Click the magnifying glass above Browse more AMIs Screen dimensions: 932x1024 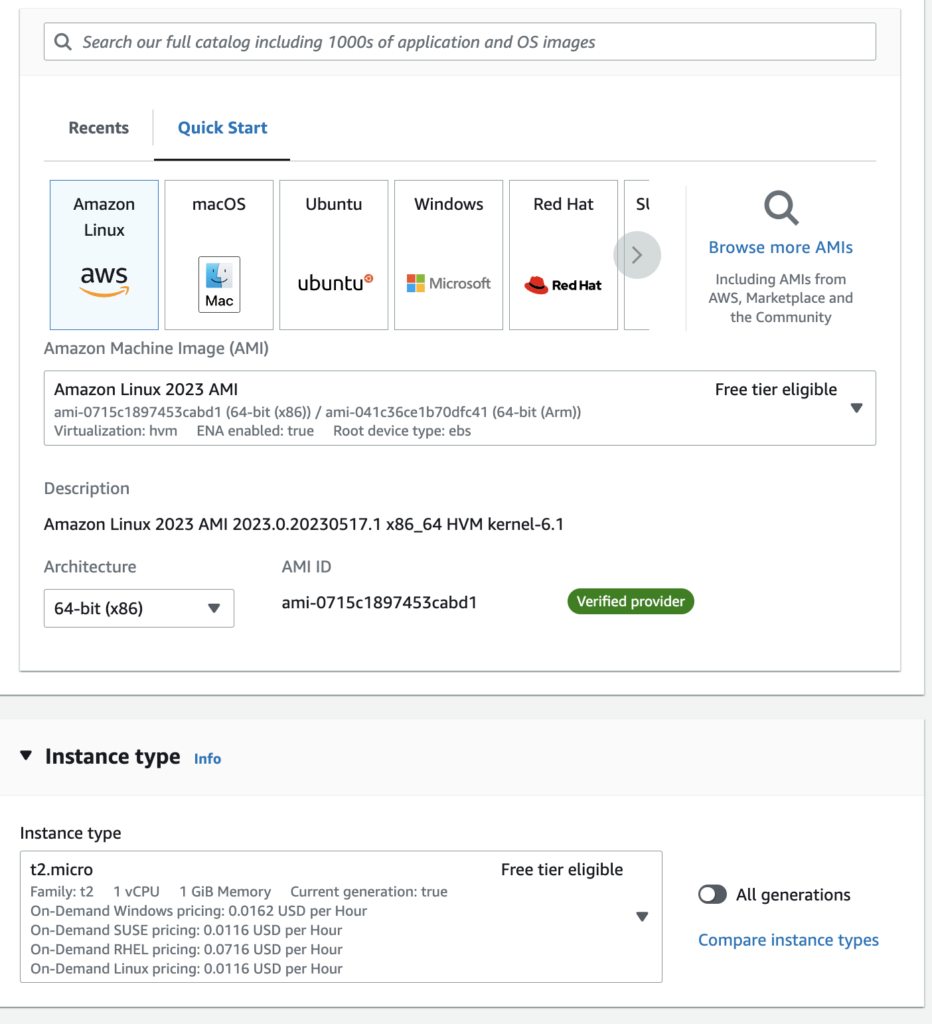point(781,208)
